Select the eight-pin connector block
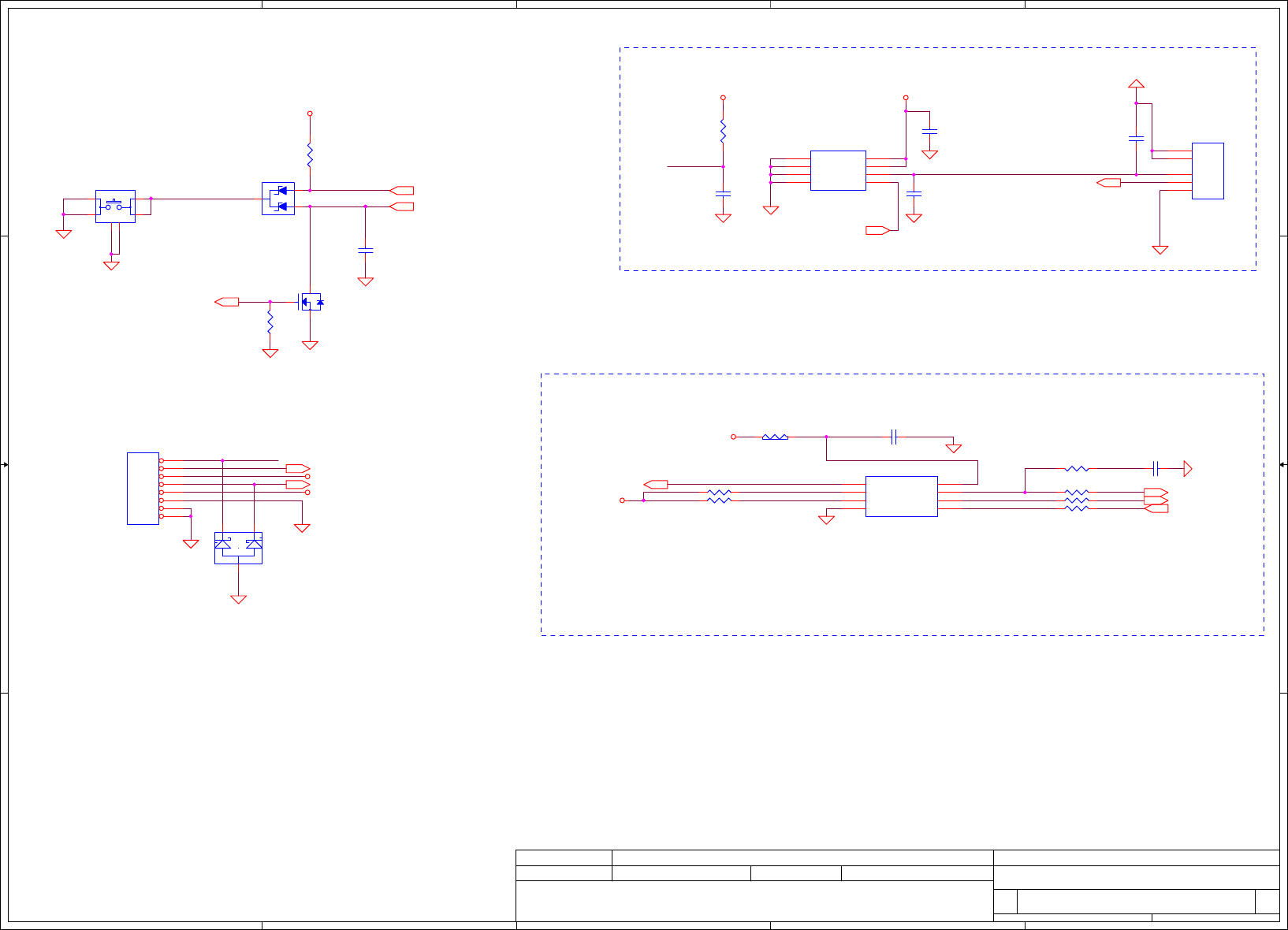1288x930 pixels. pyautogui.click(x=143, y=489)
